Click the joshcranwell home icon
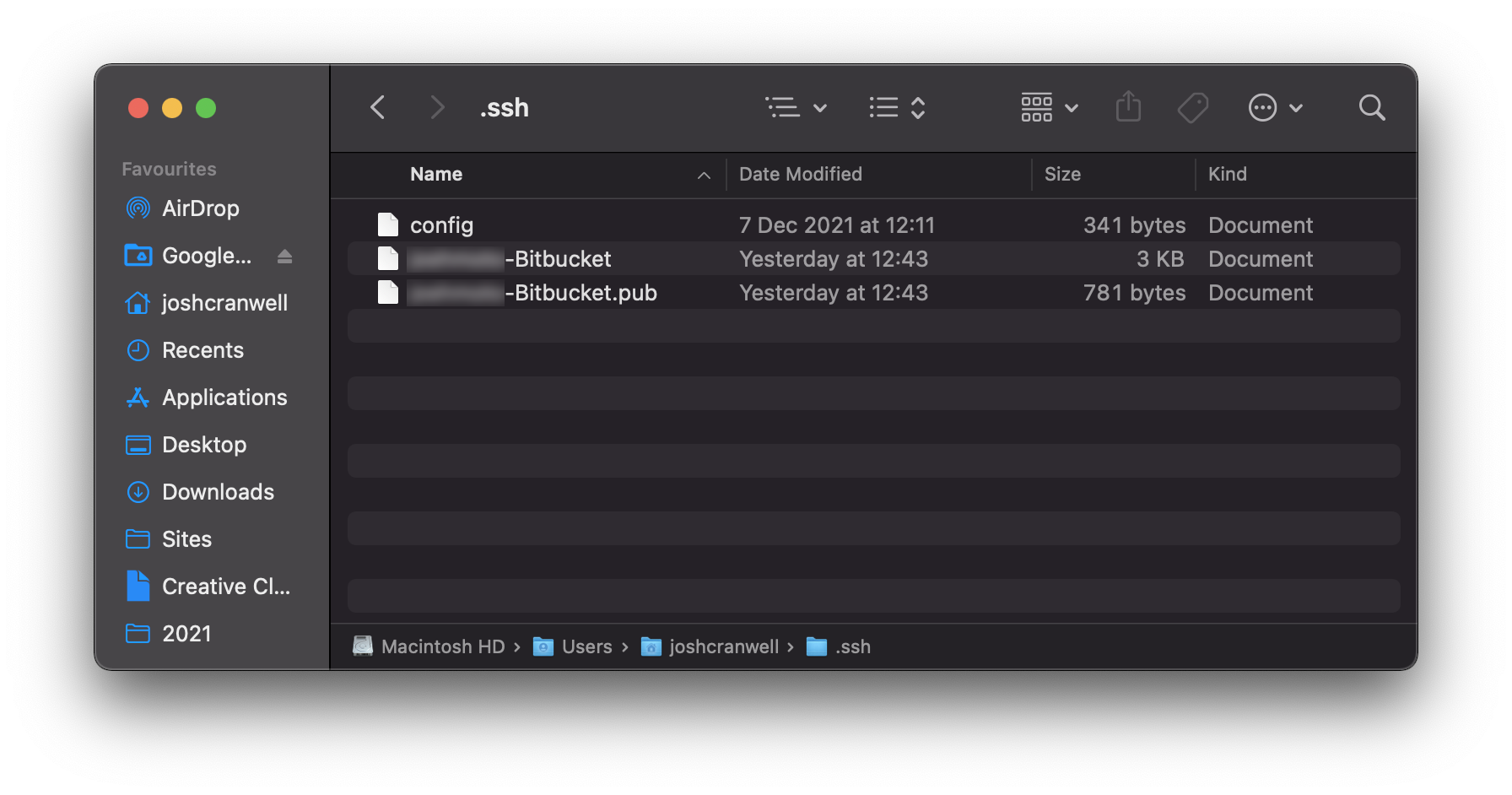This screenshot has width=1512, height=795. coord(138,302)
